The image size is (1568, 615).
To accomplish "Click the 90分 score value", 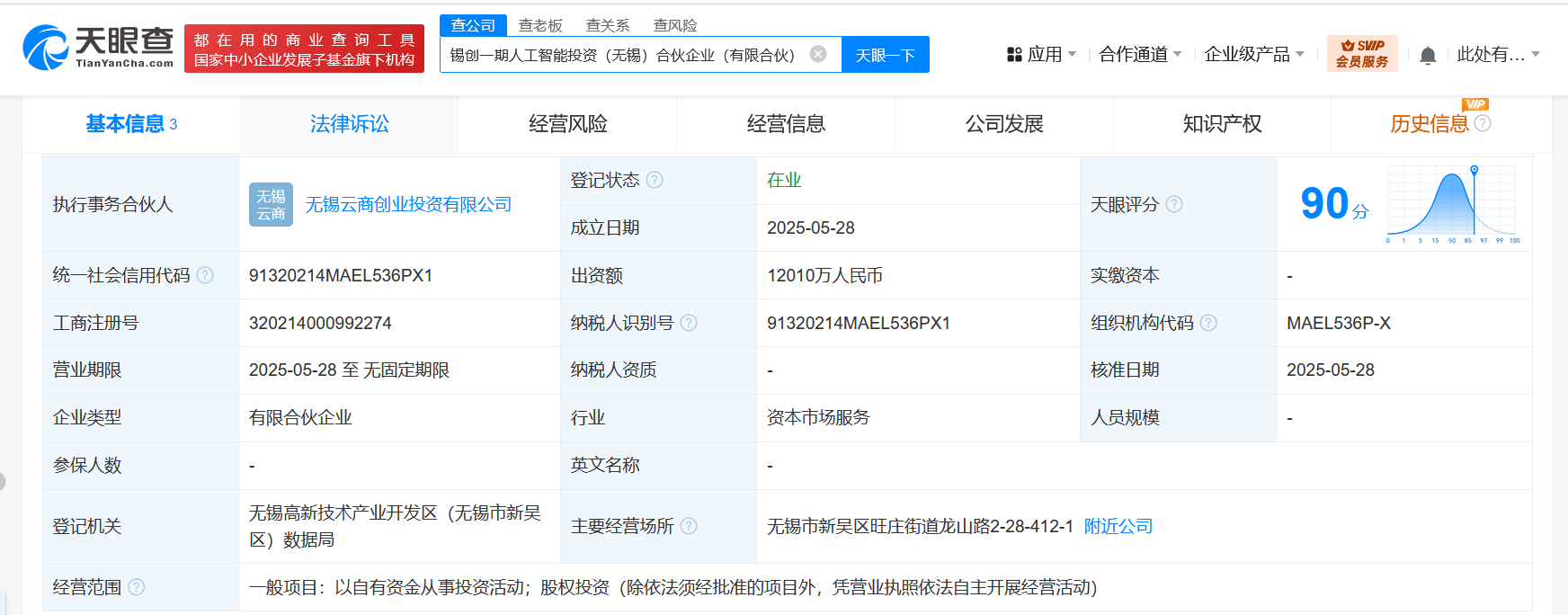I will [x=1334, y=204].
